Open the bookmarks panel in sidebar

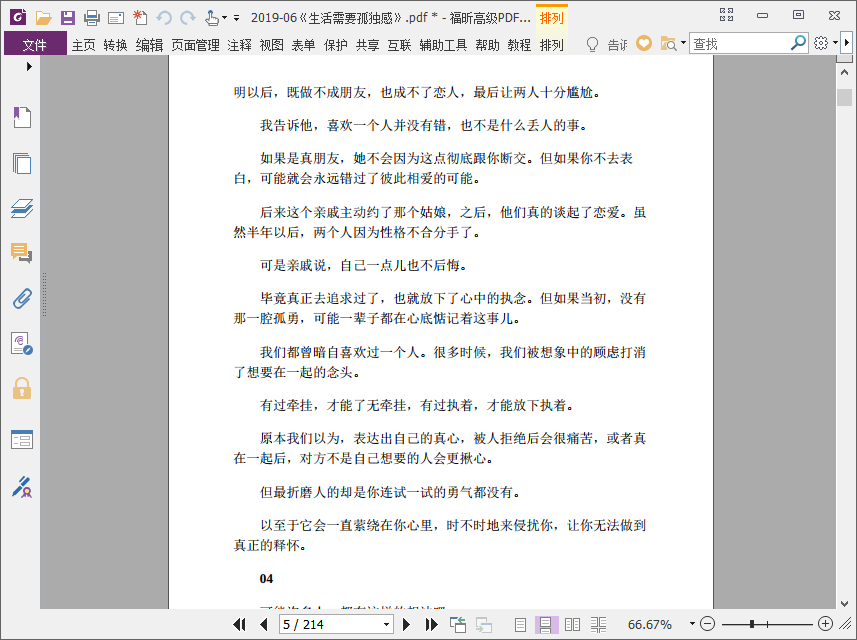click(x=22, y=117)
